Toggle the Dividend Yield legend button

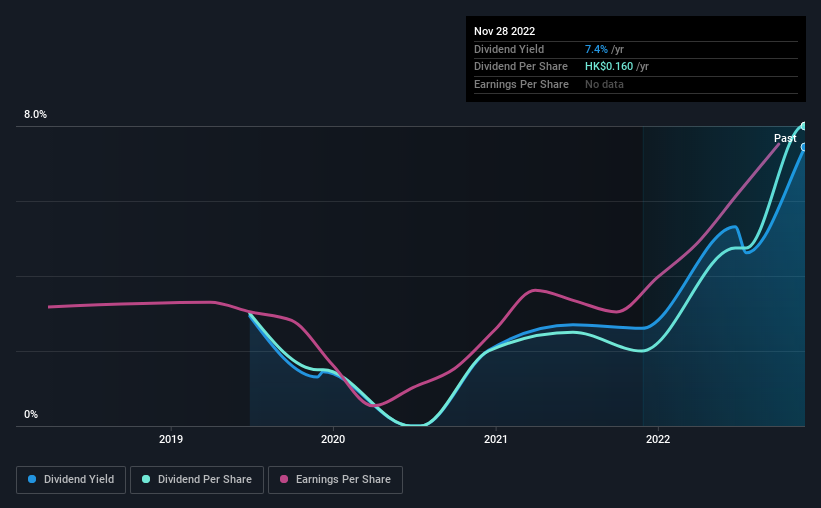tap(71, 480)
